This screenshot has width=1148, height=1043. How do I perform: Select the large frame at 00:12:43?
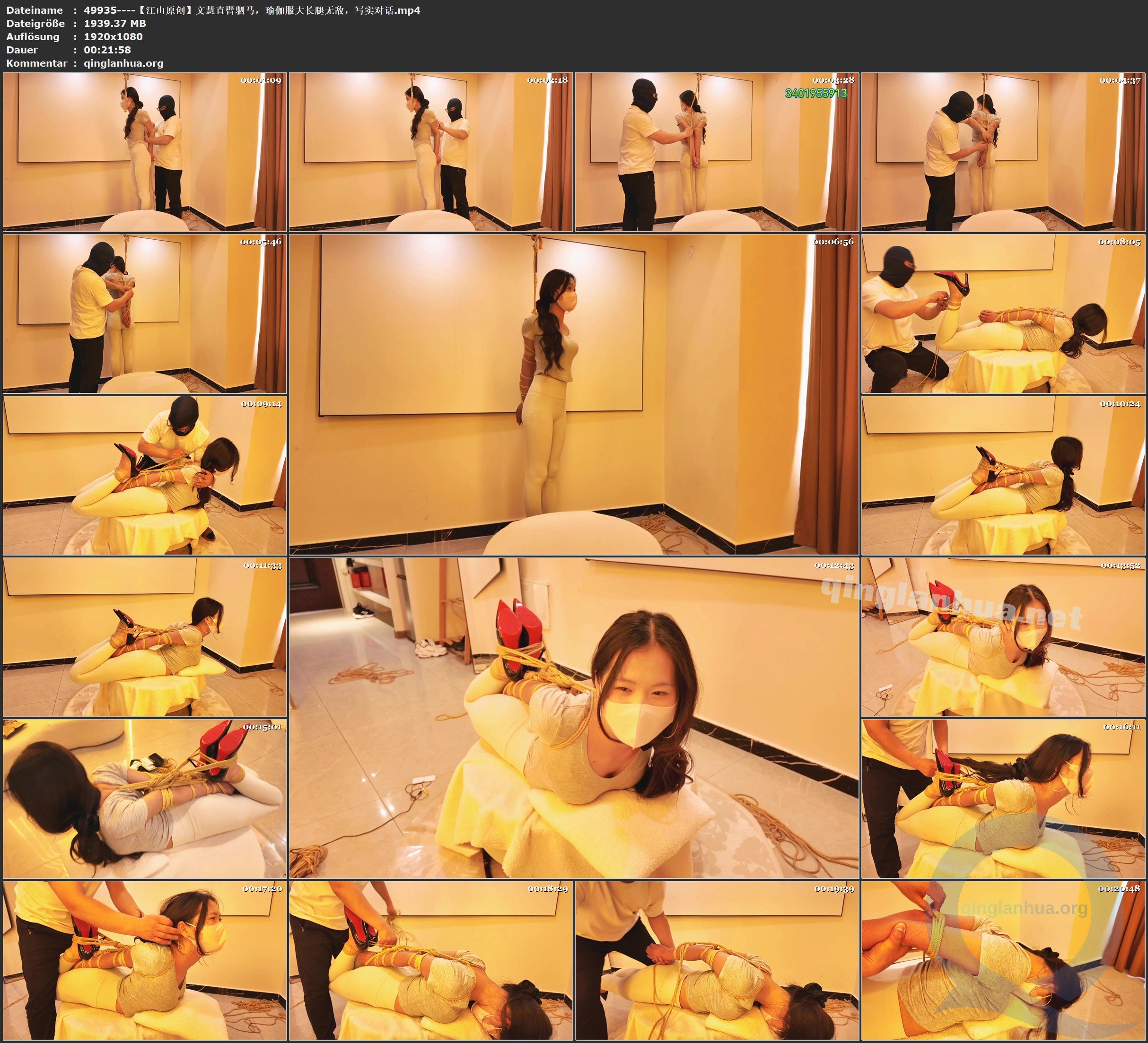[573, 717]
